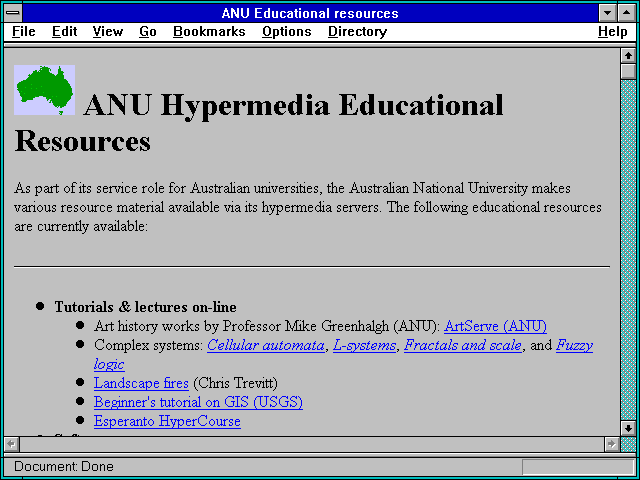Click the ANU Hypermedia Educational Resources heading
The height and width of the screenshot is (480, 640).
259,122
